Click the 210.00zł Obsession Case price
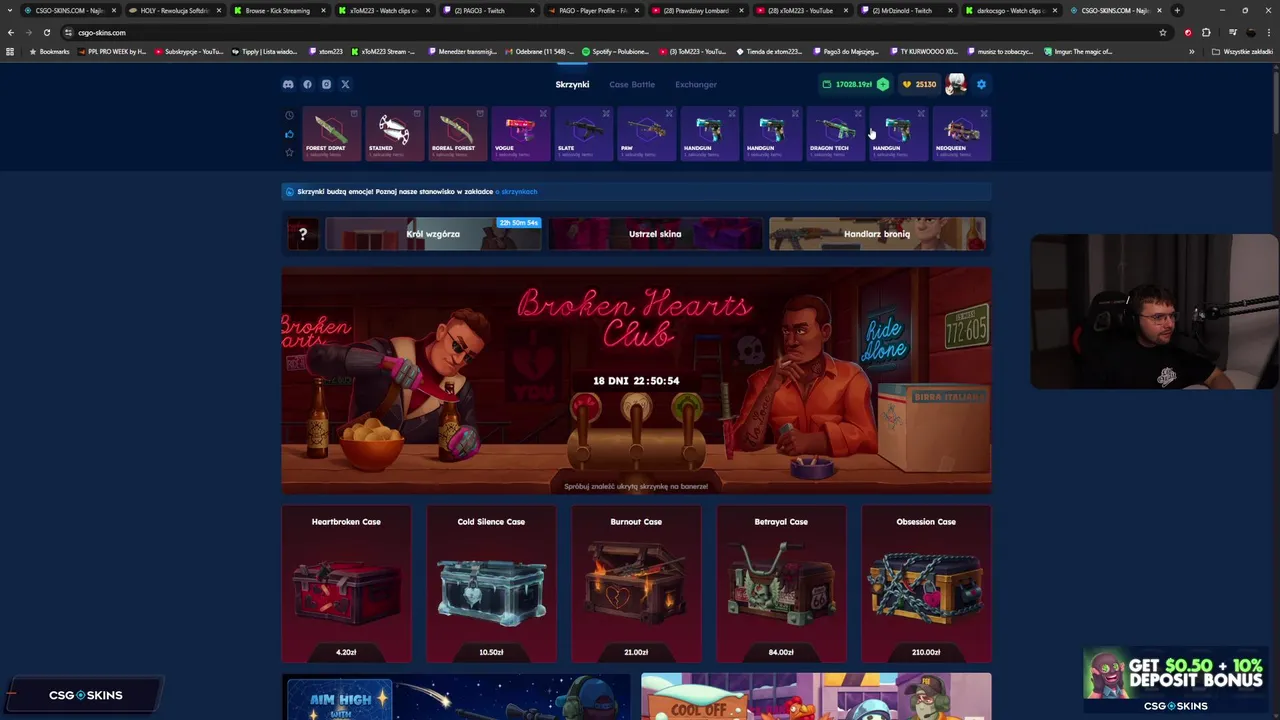 click(926, 652)
